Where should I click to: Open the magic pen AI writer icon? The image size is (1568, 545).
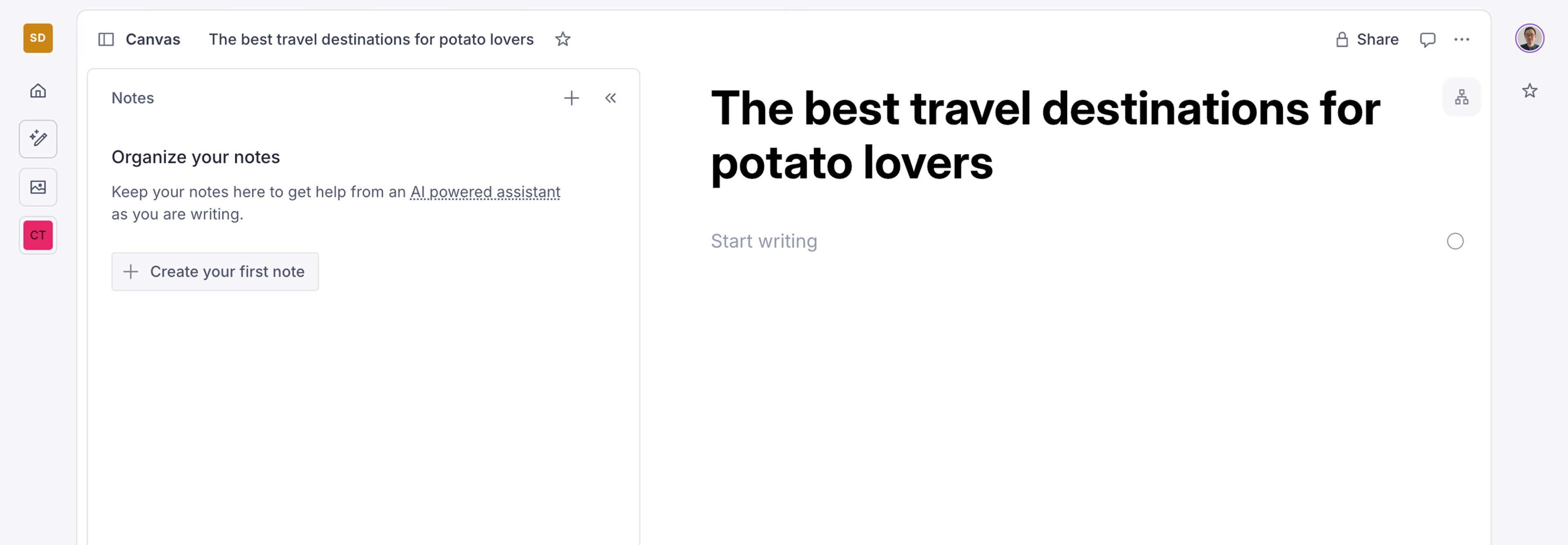click(x=38, y=139)
